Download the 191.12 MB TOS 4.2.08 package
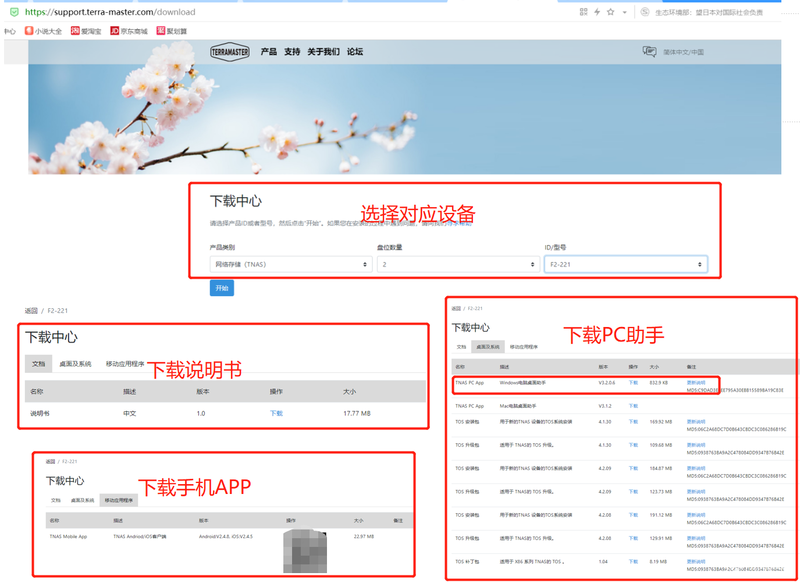The image size is (800, 583). pos(633,515)
